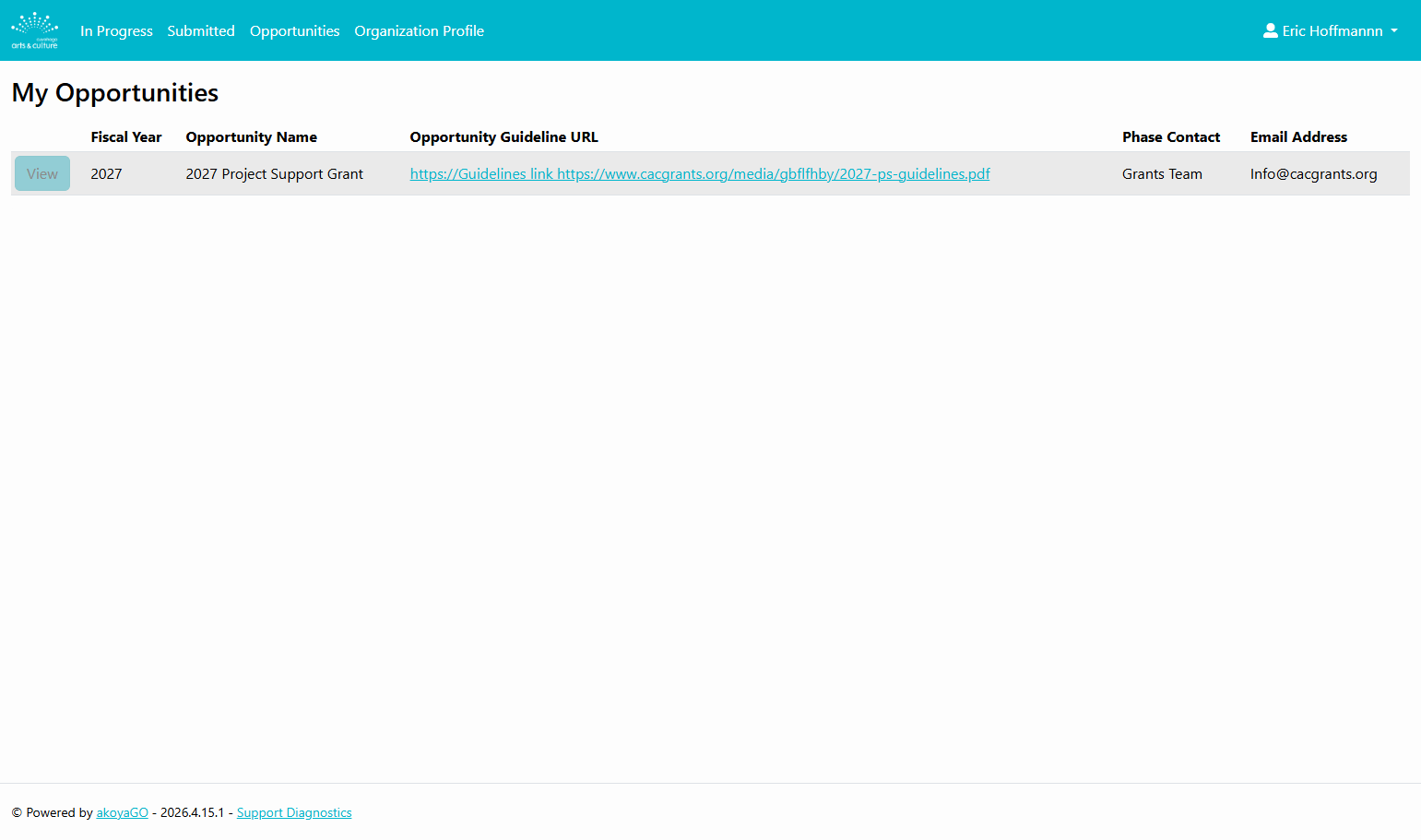Click the Opportunity Name column header
The image size is (1421, 840).
point(252,136)
